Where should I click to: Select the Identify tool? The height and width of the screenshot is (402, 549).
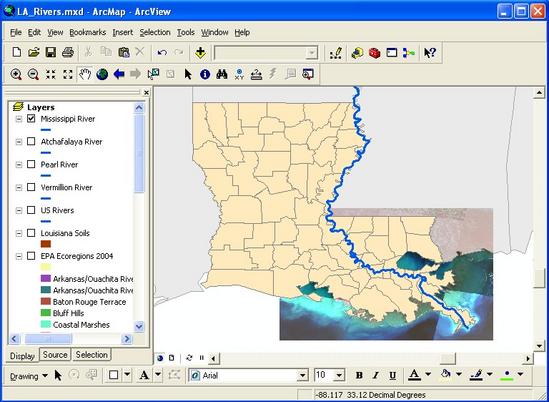pos(205,74)
